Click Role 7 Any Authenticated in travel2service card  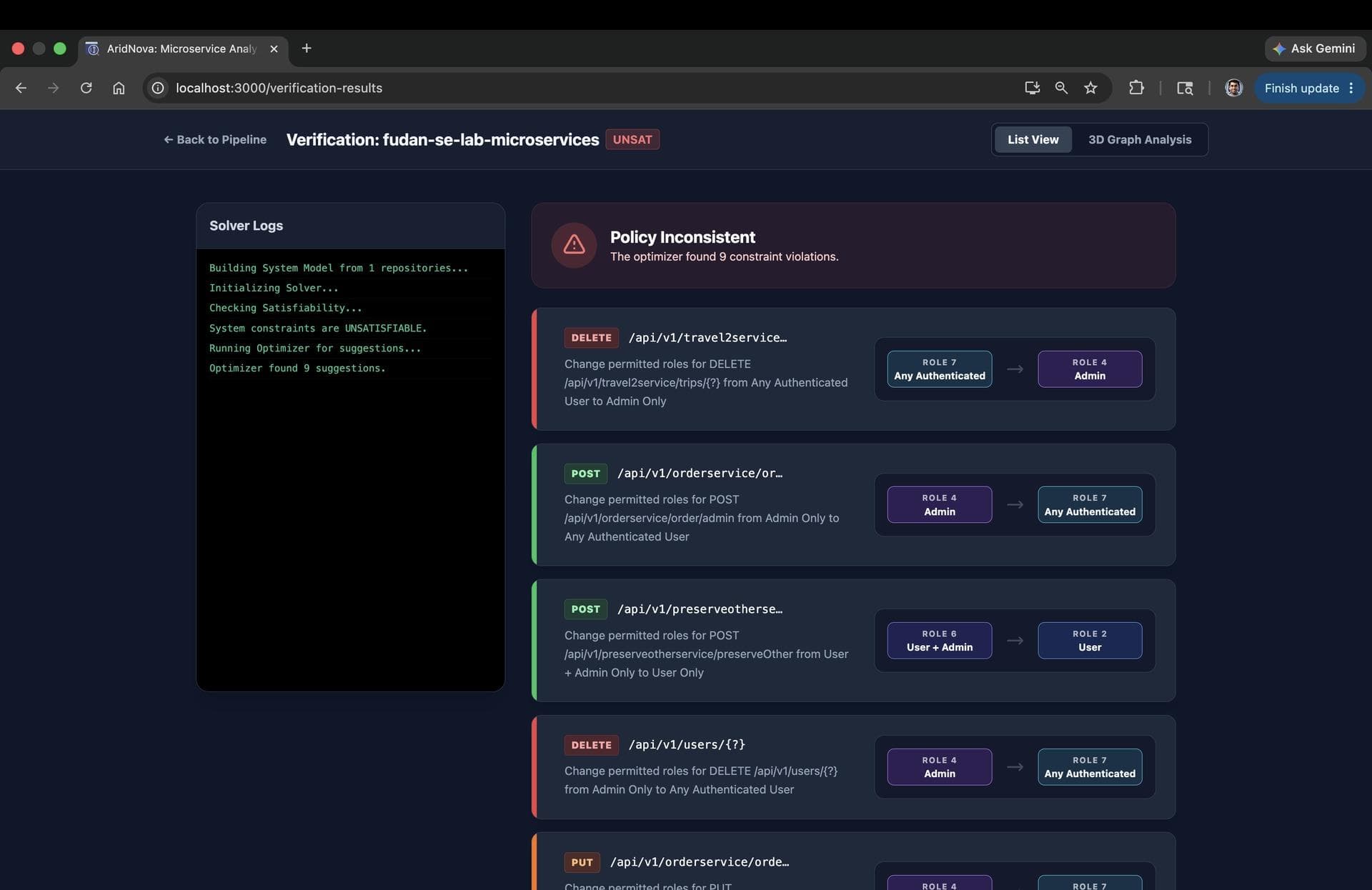940,369
